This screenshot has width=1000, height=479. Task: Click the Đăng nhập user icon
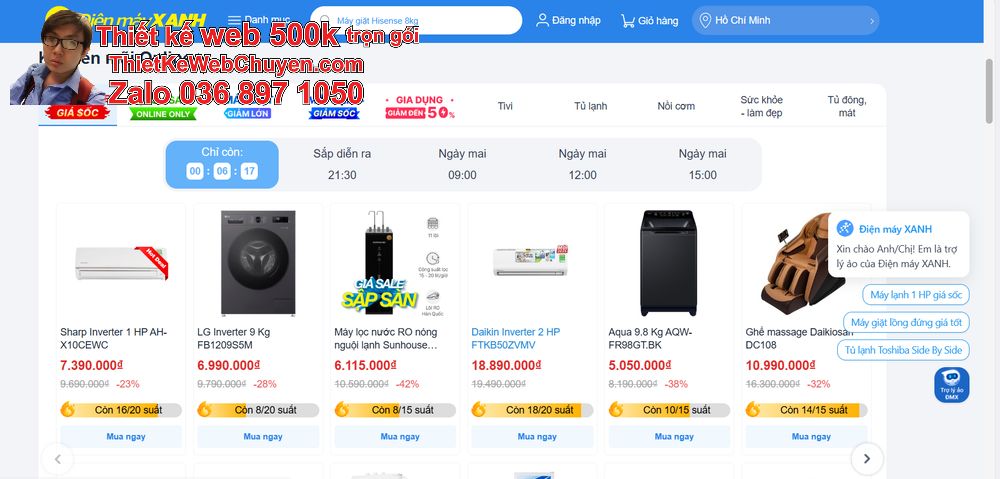click(542, 20)
